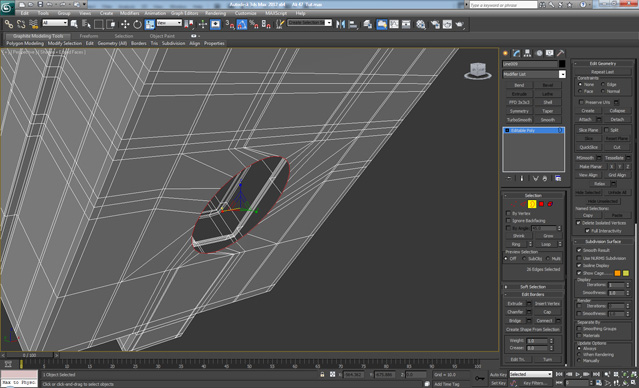Uncheck Full Interactivity checkbox
This screenshot has height=388, width=639.
pos(587,231)
